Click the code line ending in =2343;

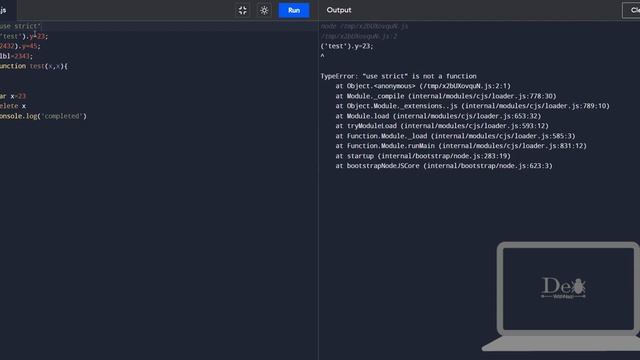tap(16, 56)
